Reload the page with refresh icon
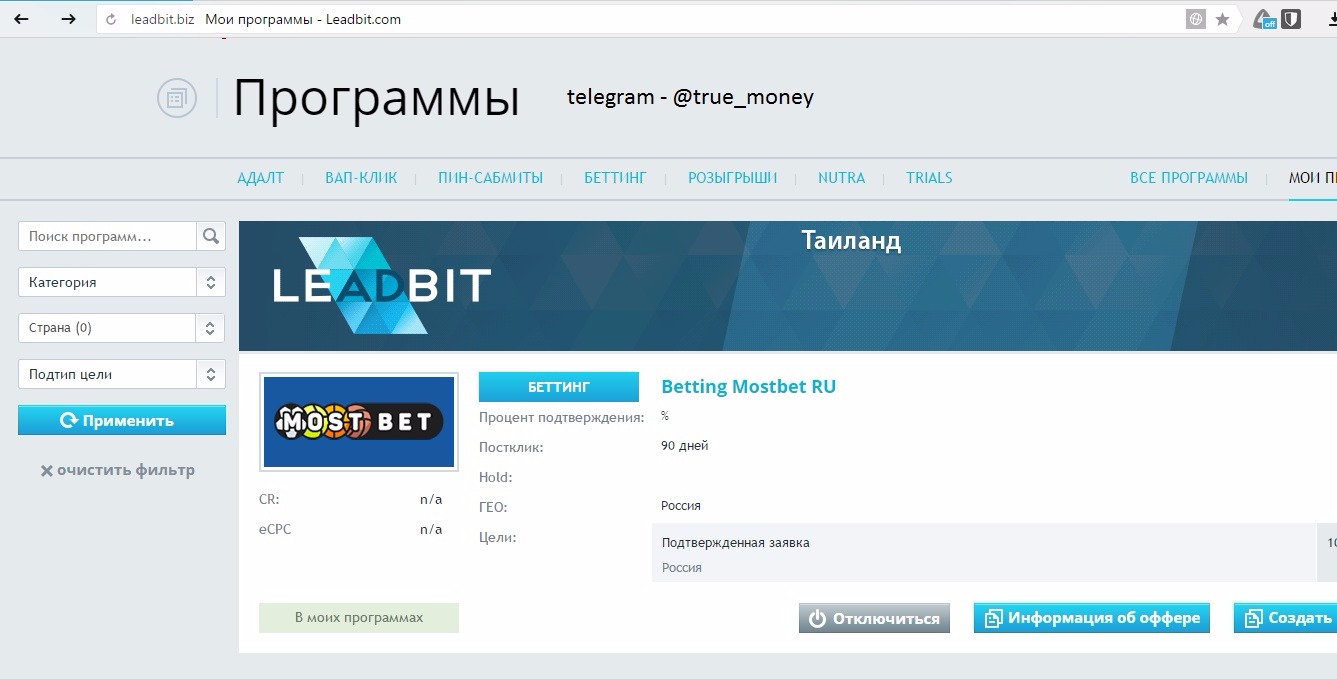Image resolution: width=1337 pixels, height=679 pixels. point(111,19)
